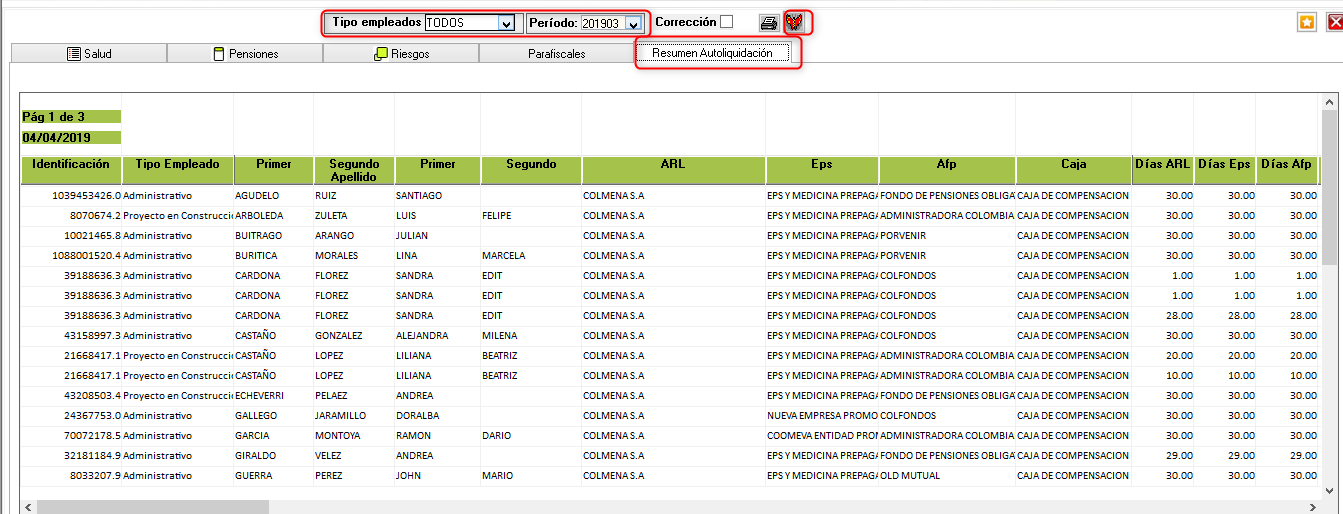Image resolution: width=1343 pixels, height=514 pixels.
Task: Click the printer icon in the toolbar
Action: [768, 23]
